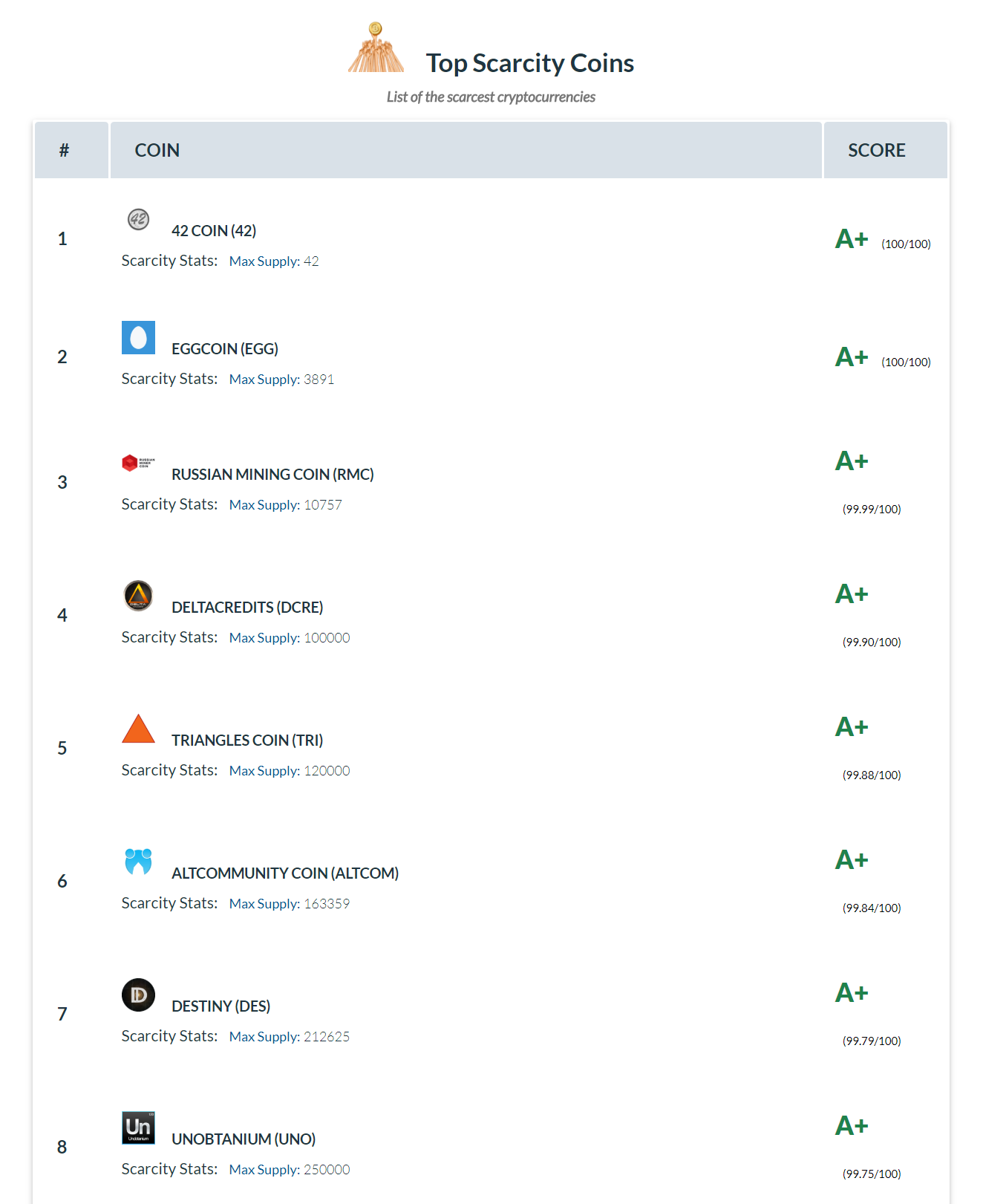Click subtitle 'List of the scarcest cryptocurrencies'
Image resolution: width=983 pixels, height=1204 pixels.
pos(491,97)
